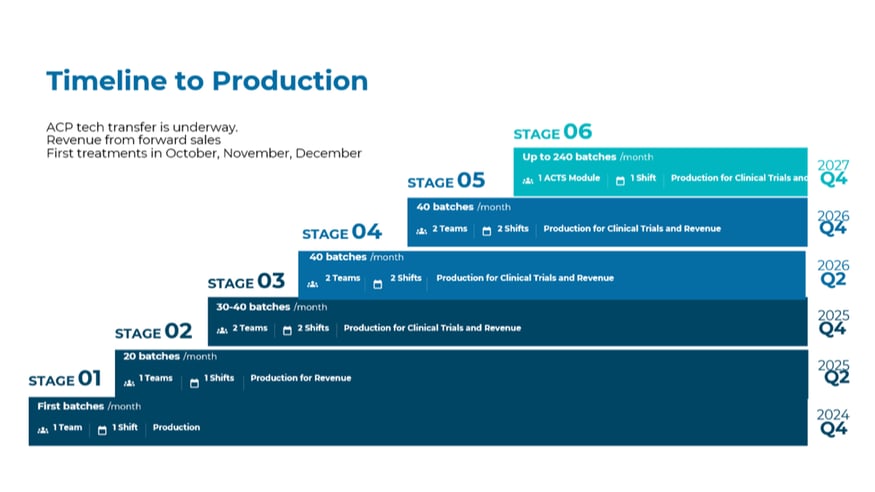
Task: Click the calendar icon in the Stage 03 bar
Action: (286, 330)
